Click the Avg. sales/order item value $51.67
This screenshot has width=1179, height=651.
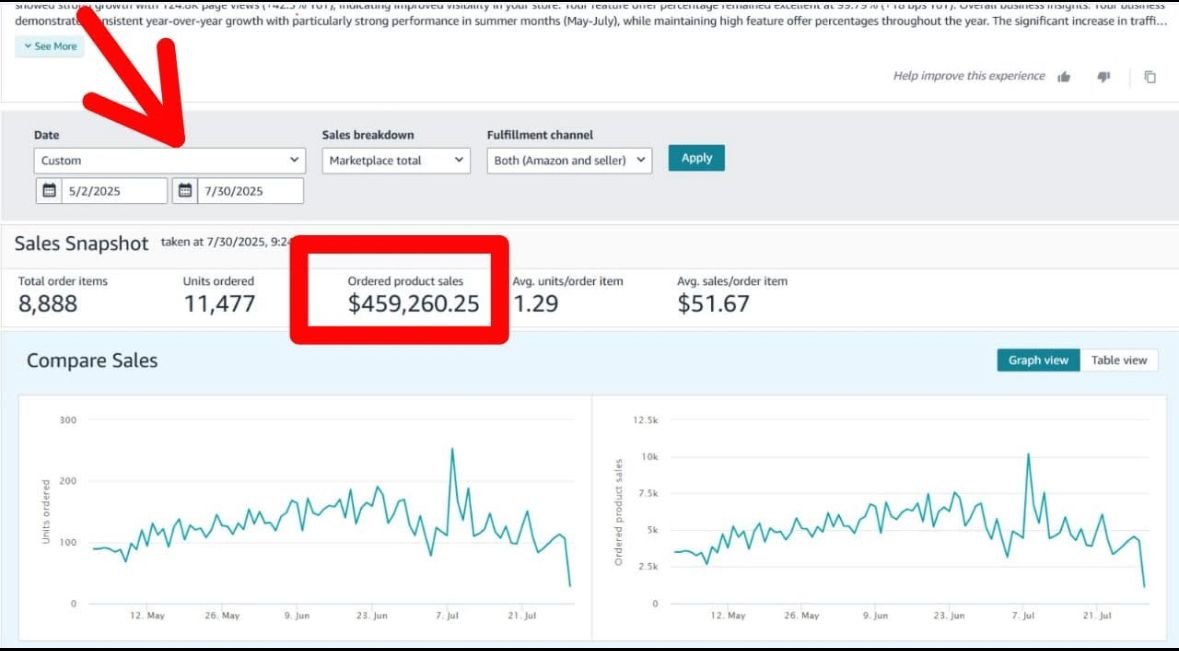pyautogui.click(x=713, y=304)
